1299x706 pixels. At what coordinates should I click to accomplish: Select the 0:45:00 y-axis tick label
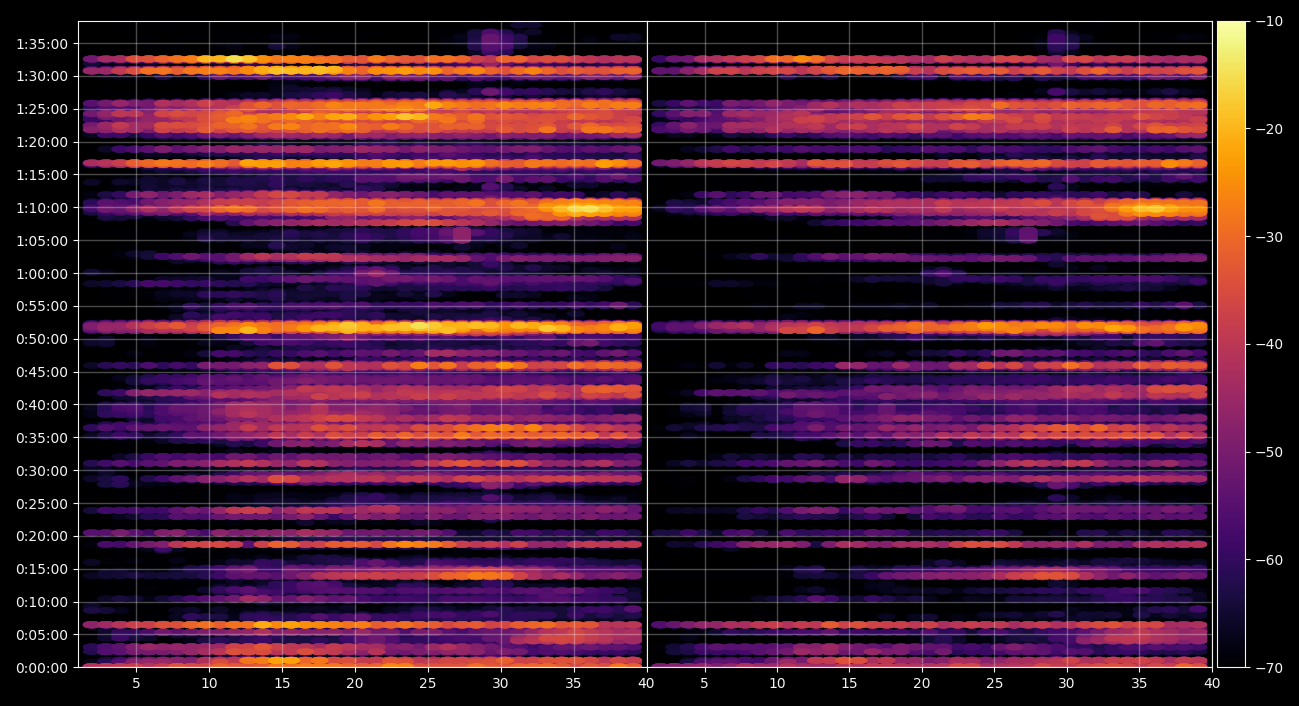tap(42, 372)
